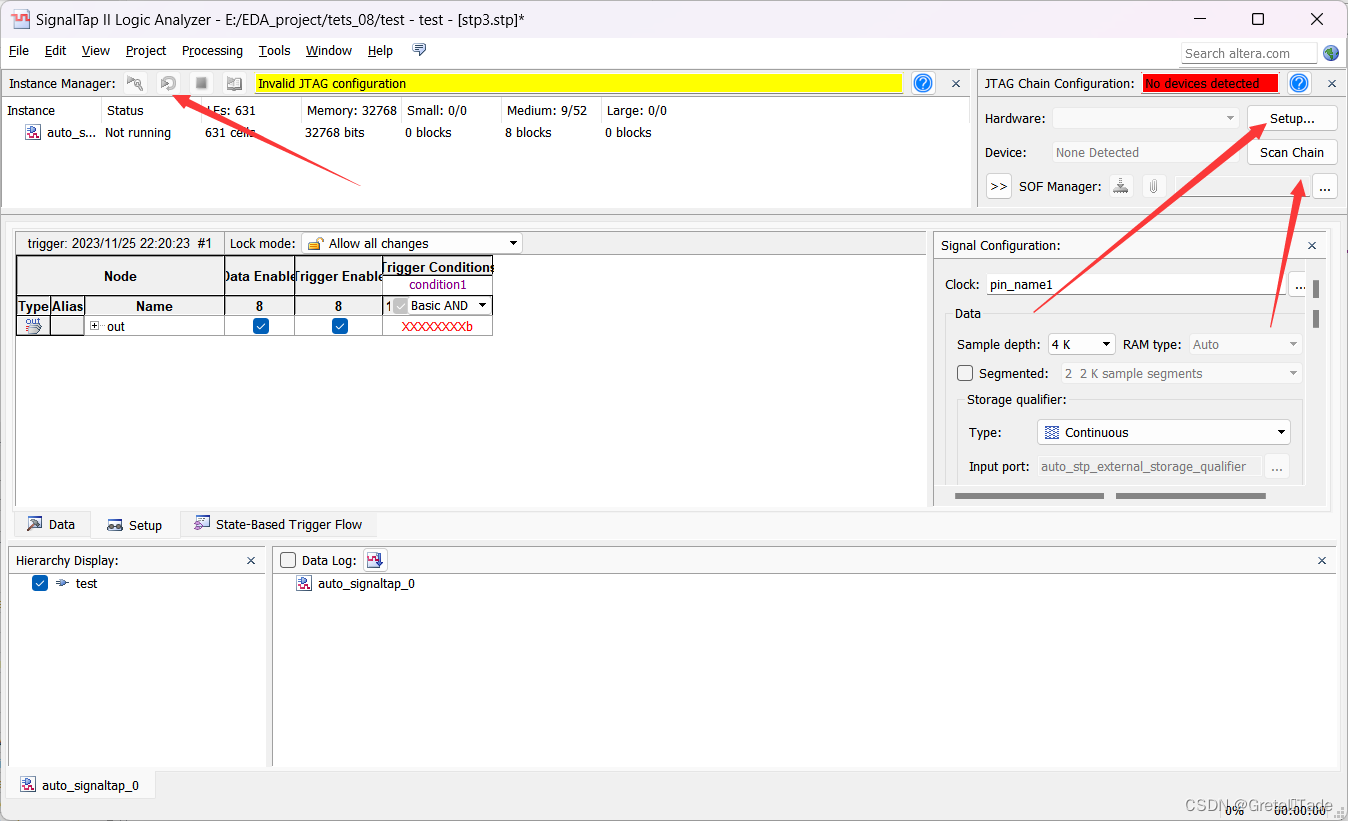Toggle Trigger Enable checkbox for out

pyautogui.click(x=339, y=326)
